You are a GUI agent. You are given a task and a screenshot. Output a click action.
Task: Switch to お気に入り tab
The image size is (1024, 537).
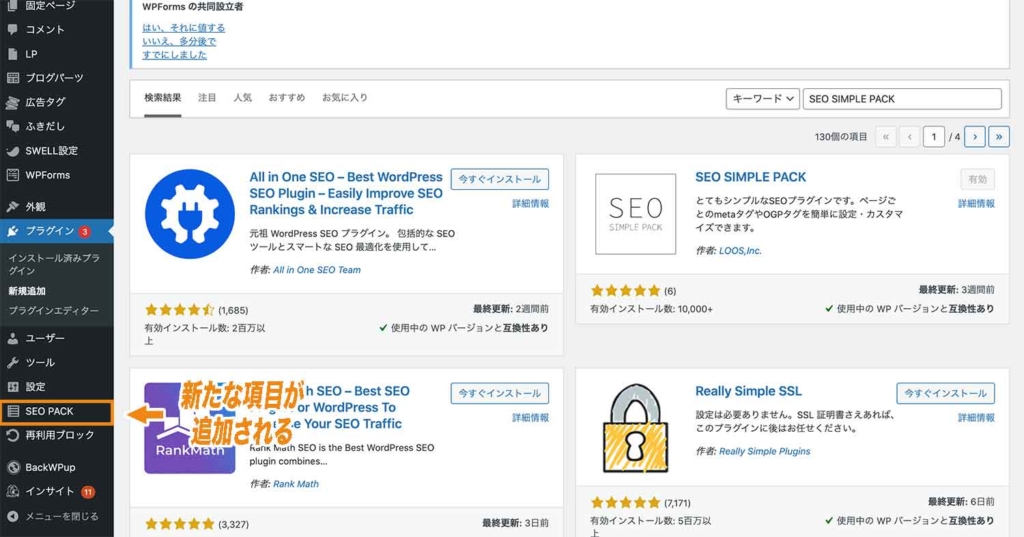(345, 97)
